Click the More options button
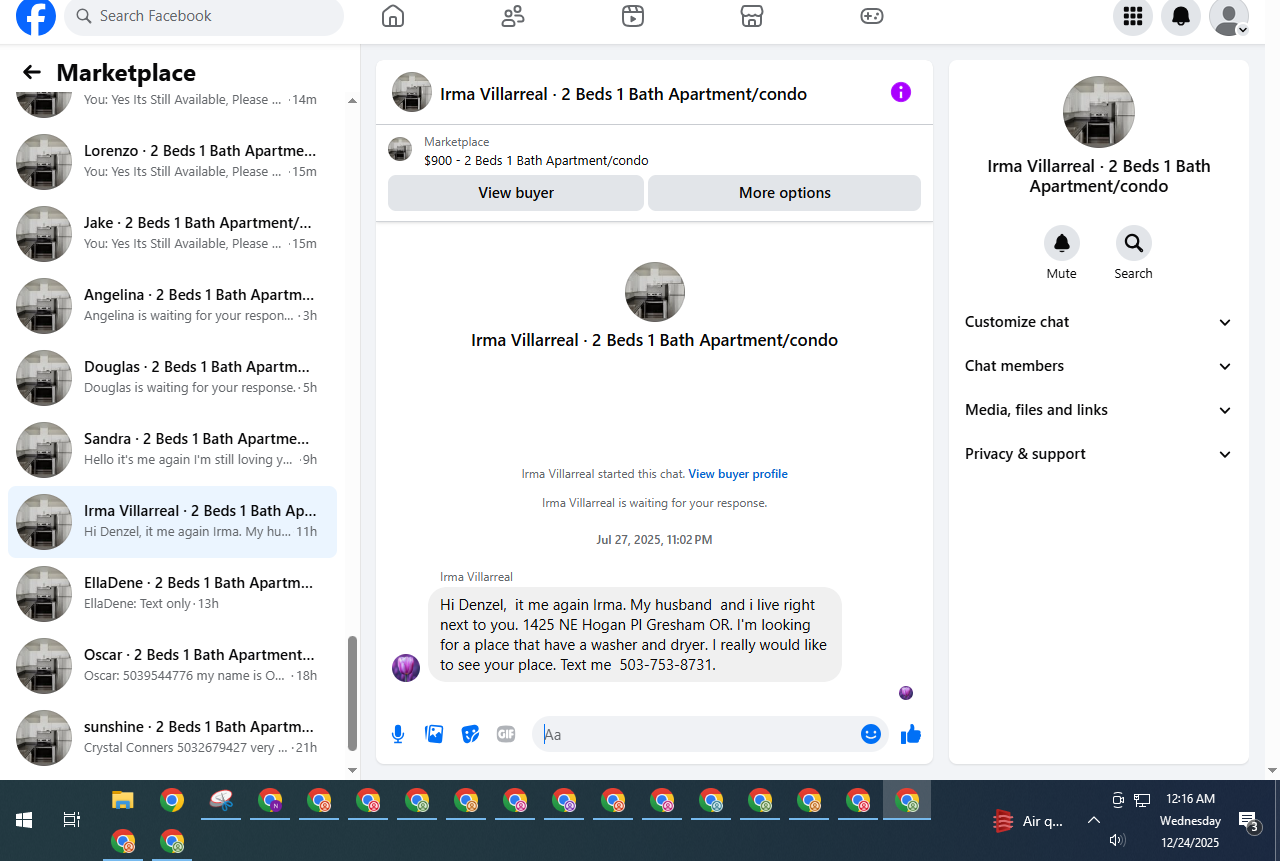Screen dimensions: 1280x861 (x=785, y=193)
